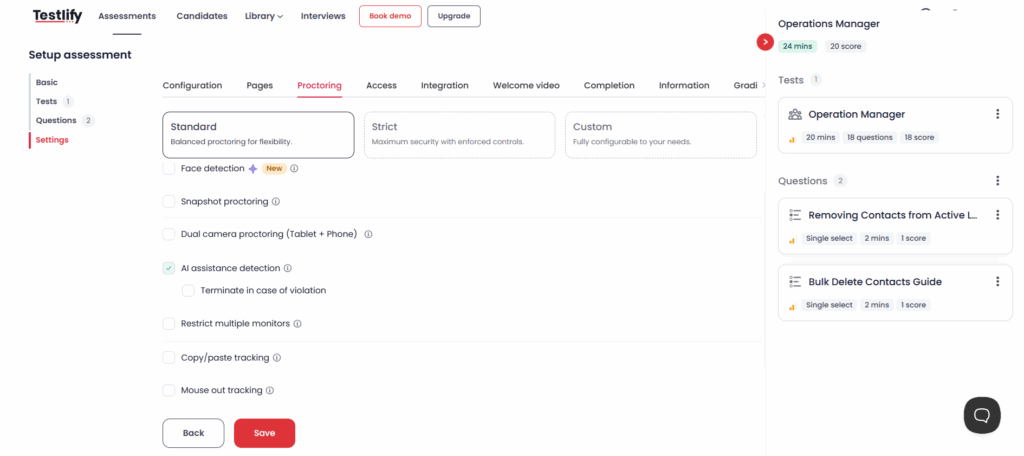Switch to the Information tab
This screenshot has height=456, width=1024.
pos(684,86)
